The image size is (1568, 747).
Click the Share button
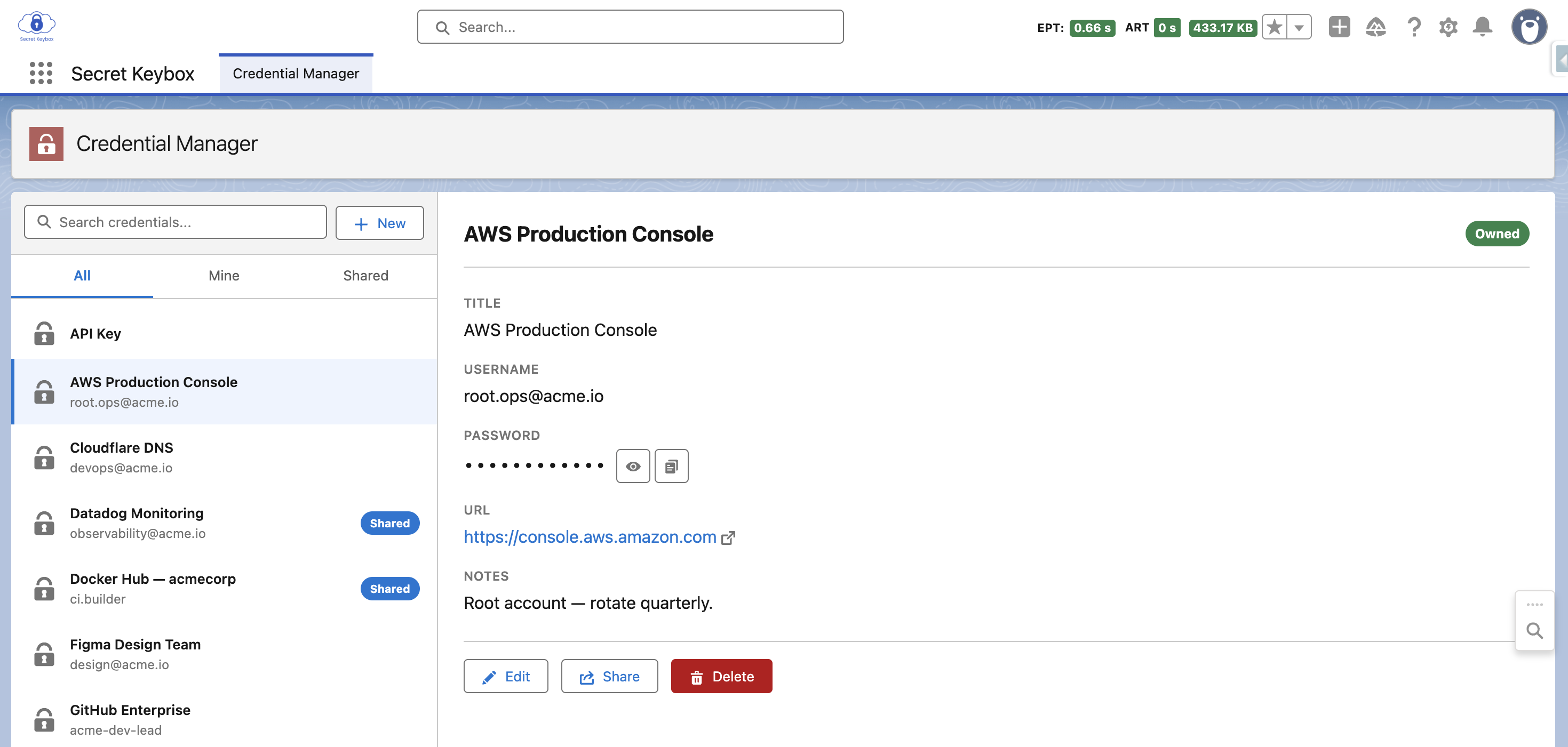pos(609,676)
